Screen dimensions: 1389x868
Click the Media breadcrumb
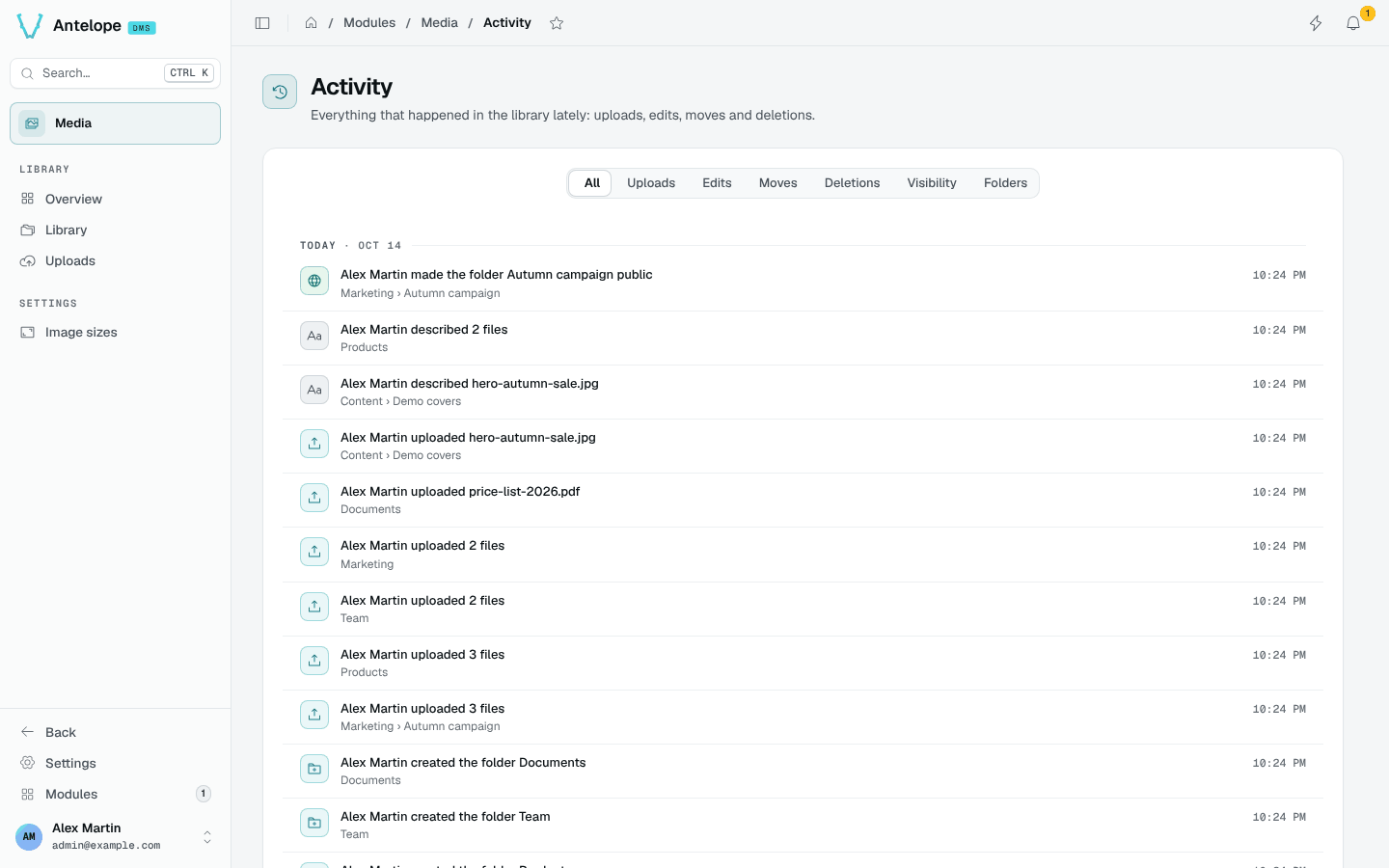click(439, 23)
